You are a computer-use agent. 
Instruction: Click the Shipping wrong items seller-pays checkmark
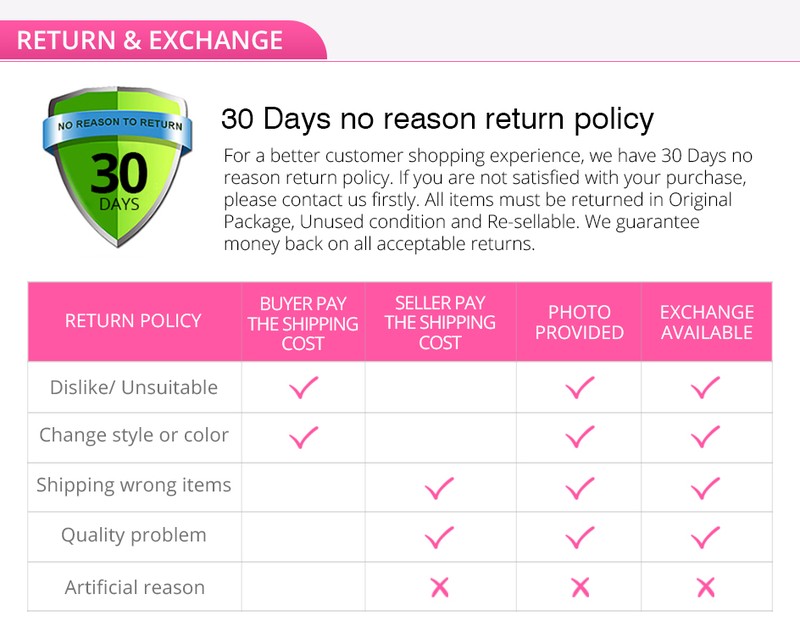coord(439,488)
